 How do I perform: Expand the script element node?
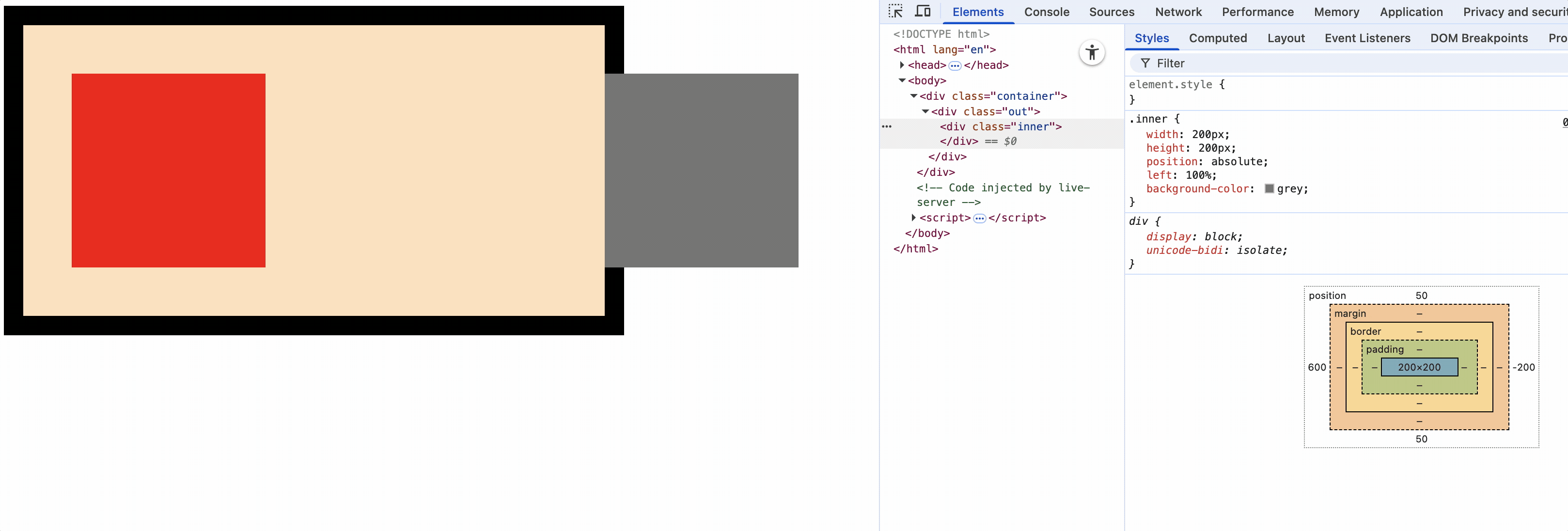pyautogui.click(x=914, y=218)
